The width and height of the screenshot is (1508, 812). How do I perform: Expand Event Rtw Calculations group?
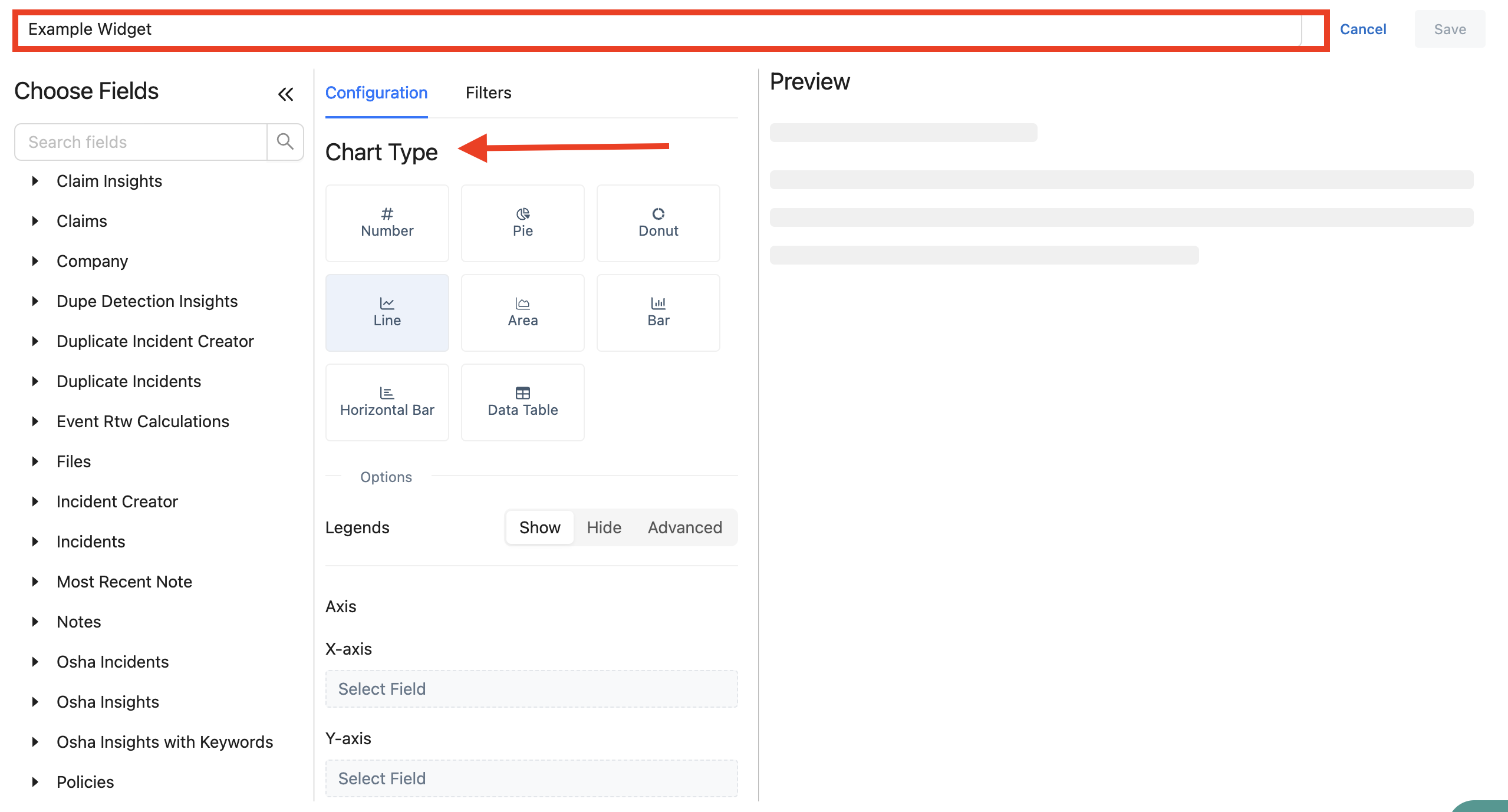click(x=35, y=421)
